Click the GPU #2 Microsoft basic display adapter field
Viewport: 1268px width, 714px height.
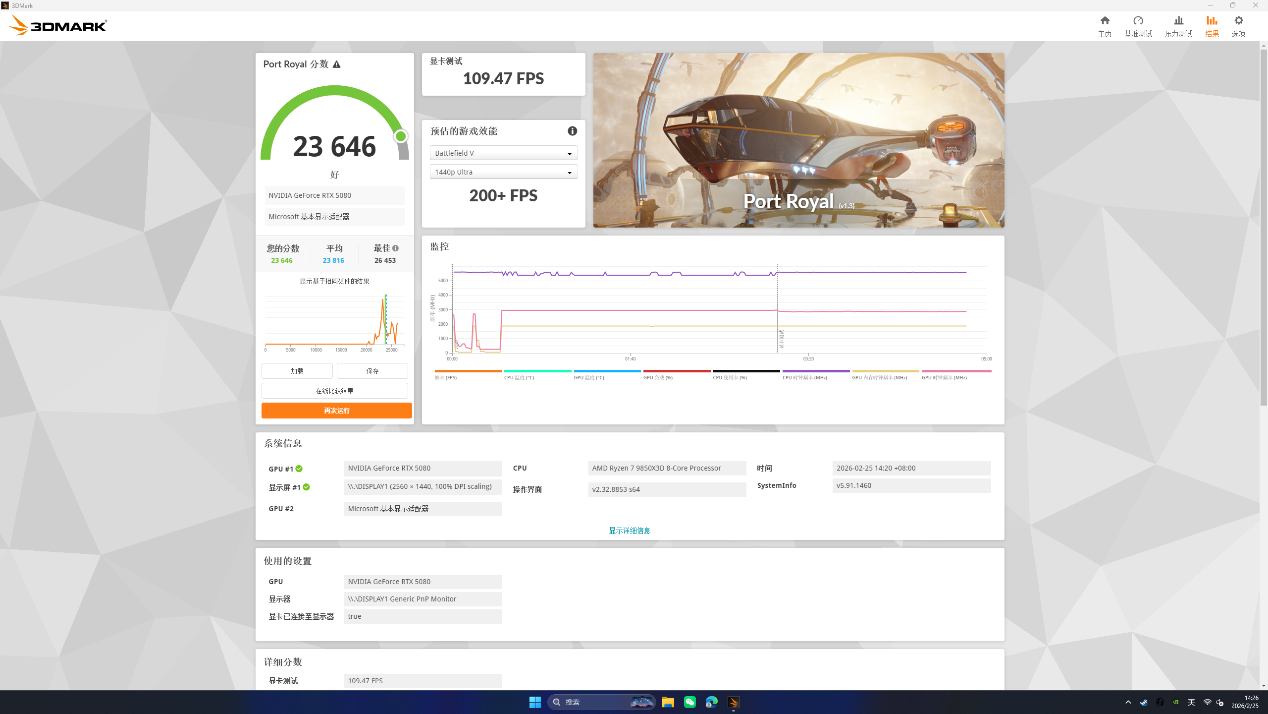tap(422, 509)
